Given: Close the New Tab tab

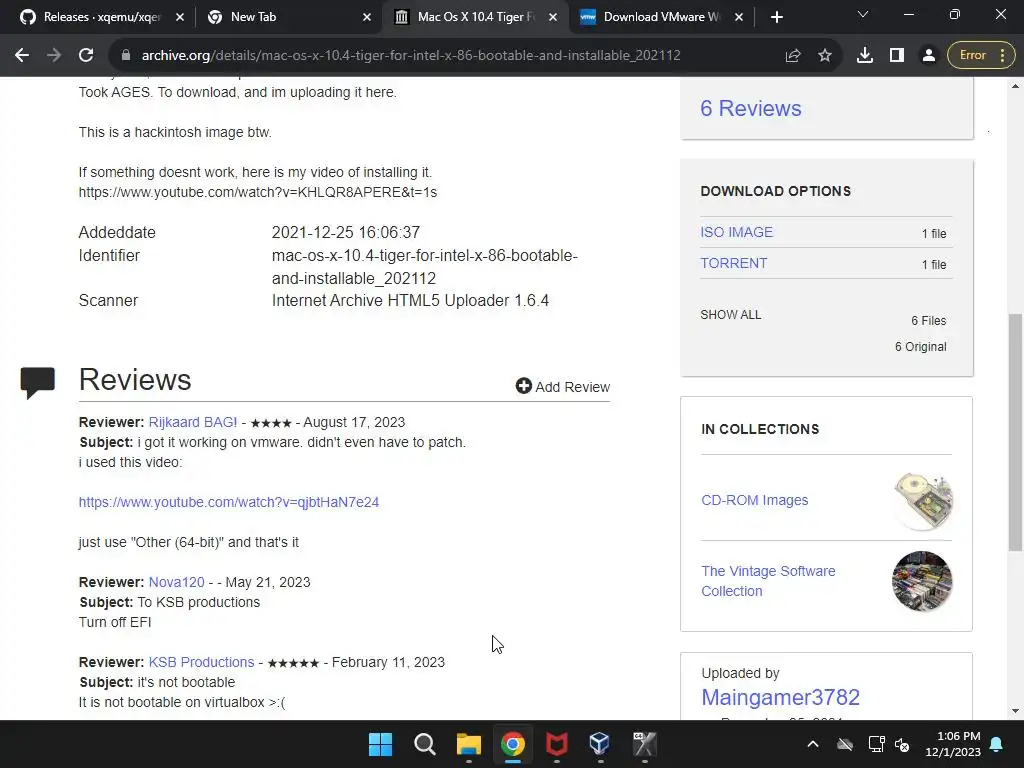Looking at the screenshot, I should point(367,17).
